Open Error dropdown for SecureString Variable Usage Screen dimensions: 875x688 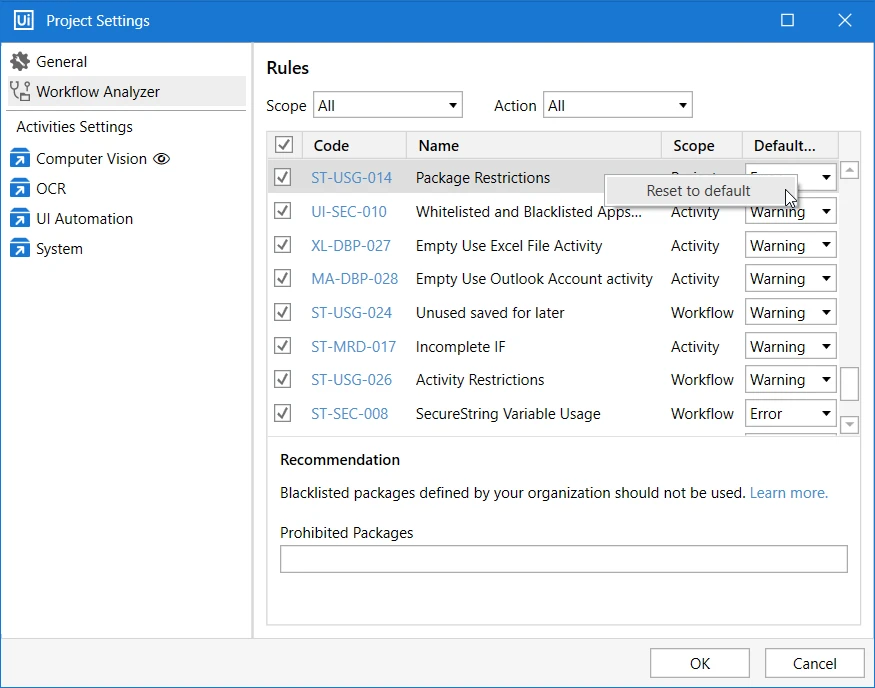tap(791, 413)
